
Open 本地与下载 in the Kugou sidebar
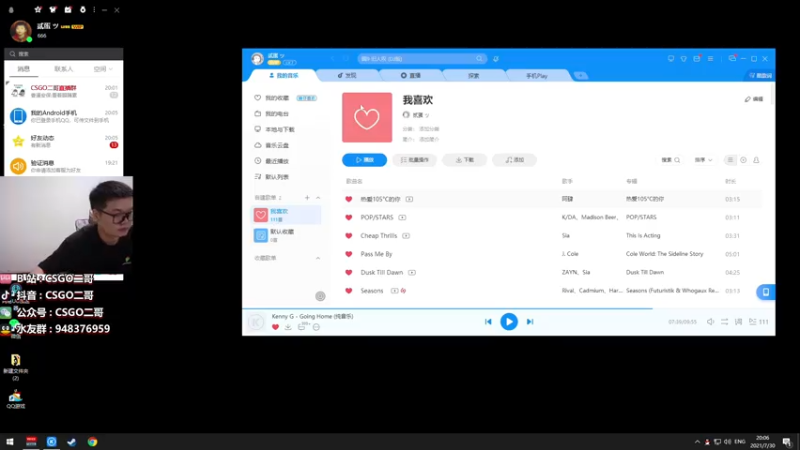click(279, 130)
